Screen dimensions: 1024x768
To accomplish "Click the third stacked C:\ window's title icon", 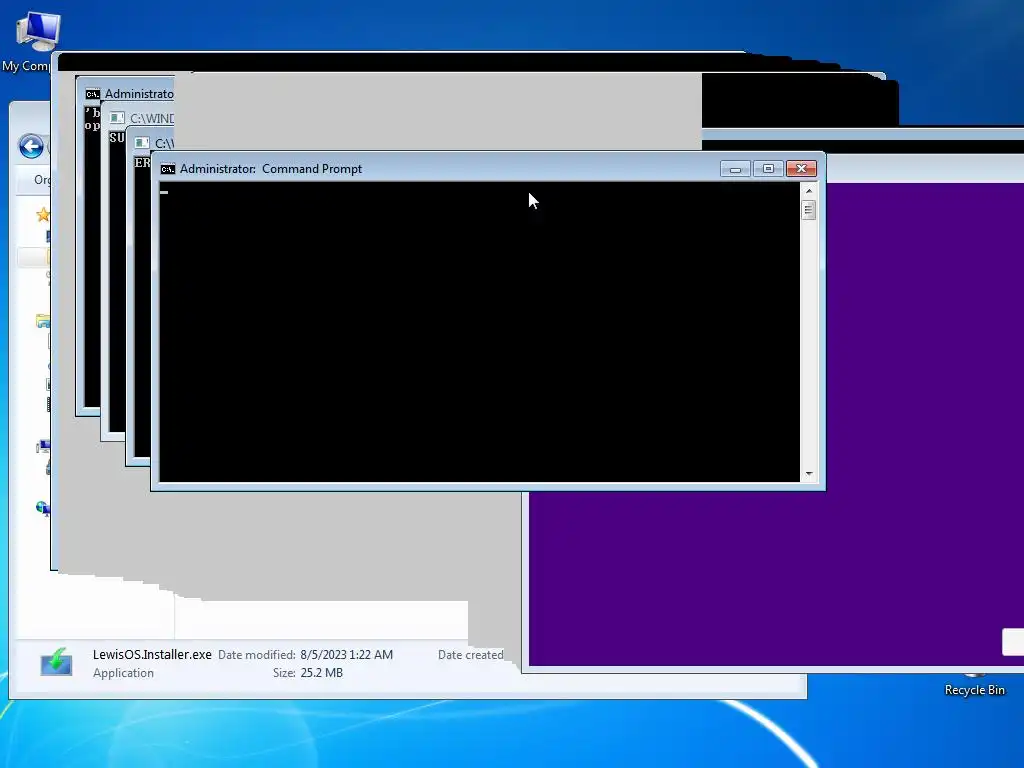I will 142,143.
